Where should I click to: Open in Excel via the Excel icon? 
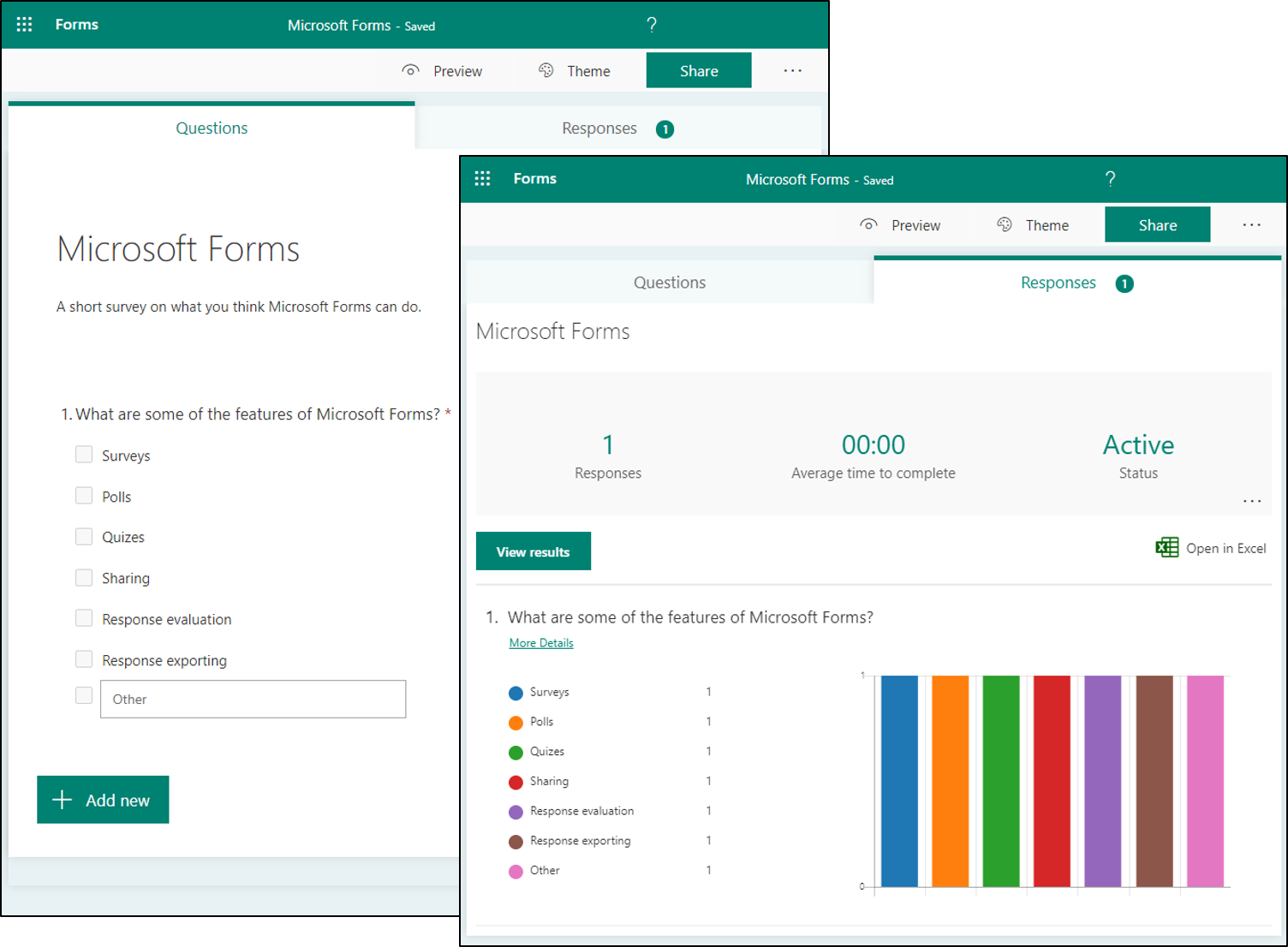coord(1166,547)
